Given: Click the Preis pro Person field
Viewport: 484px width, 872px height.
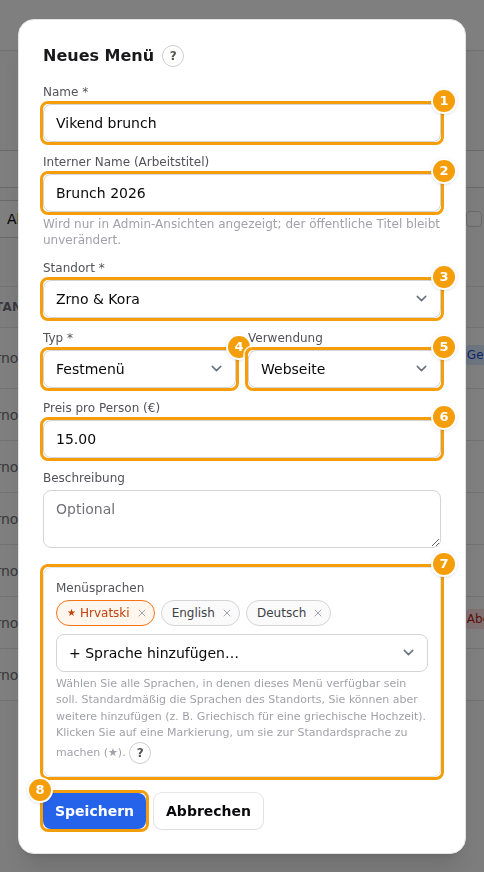Looking at the screenshot, I should (242, 439).
